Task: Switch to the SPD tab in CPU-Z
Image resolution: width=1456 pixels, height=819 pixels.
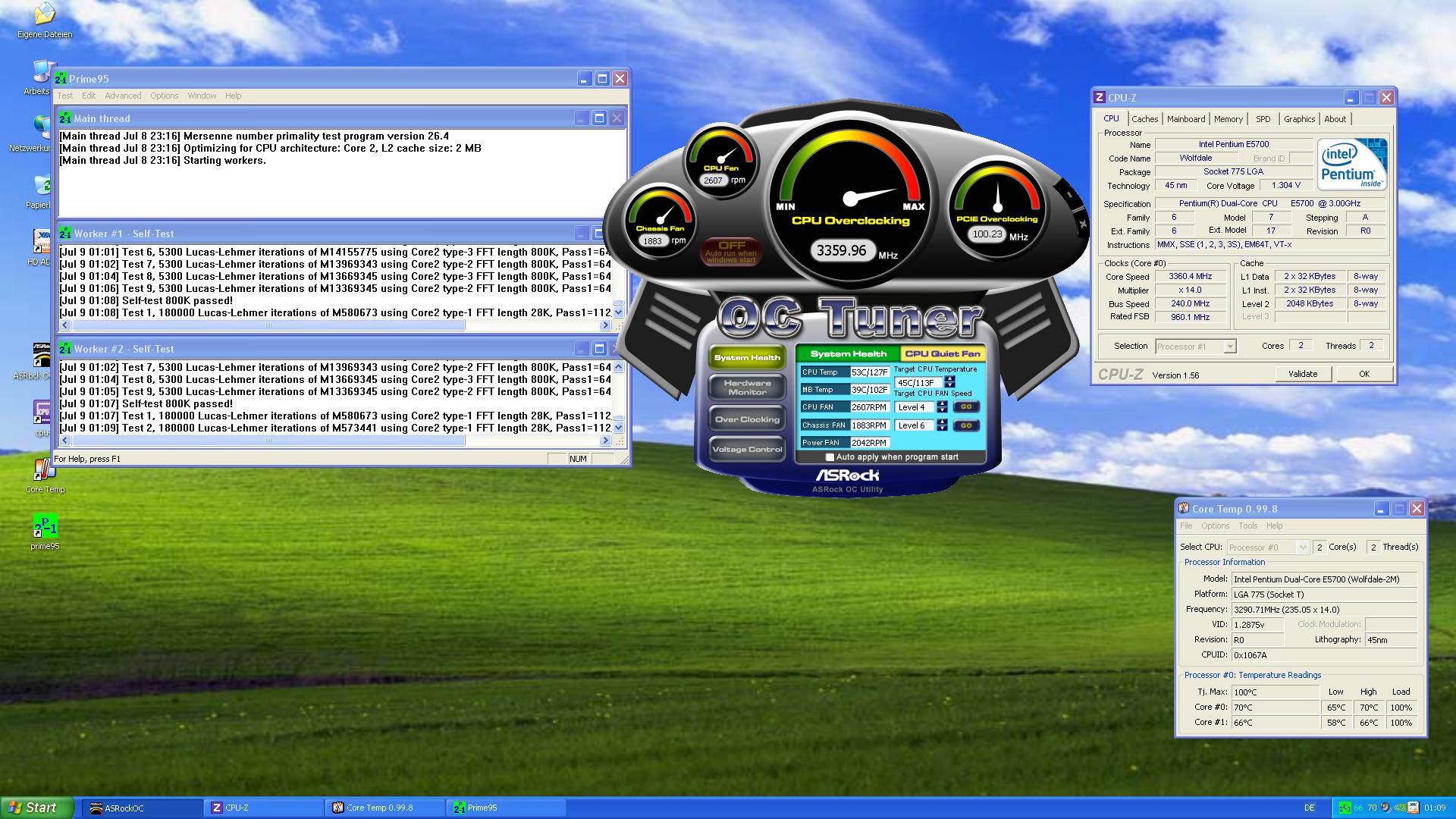Action: pyautogui.click(x=1263, y=119)
